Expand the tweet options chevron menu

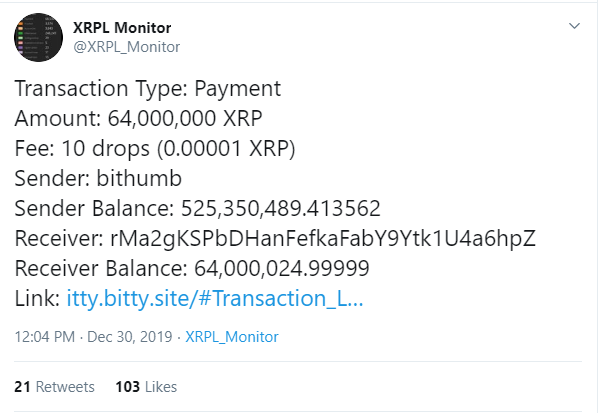click(574, 26)
